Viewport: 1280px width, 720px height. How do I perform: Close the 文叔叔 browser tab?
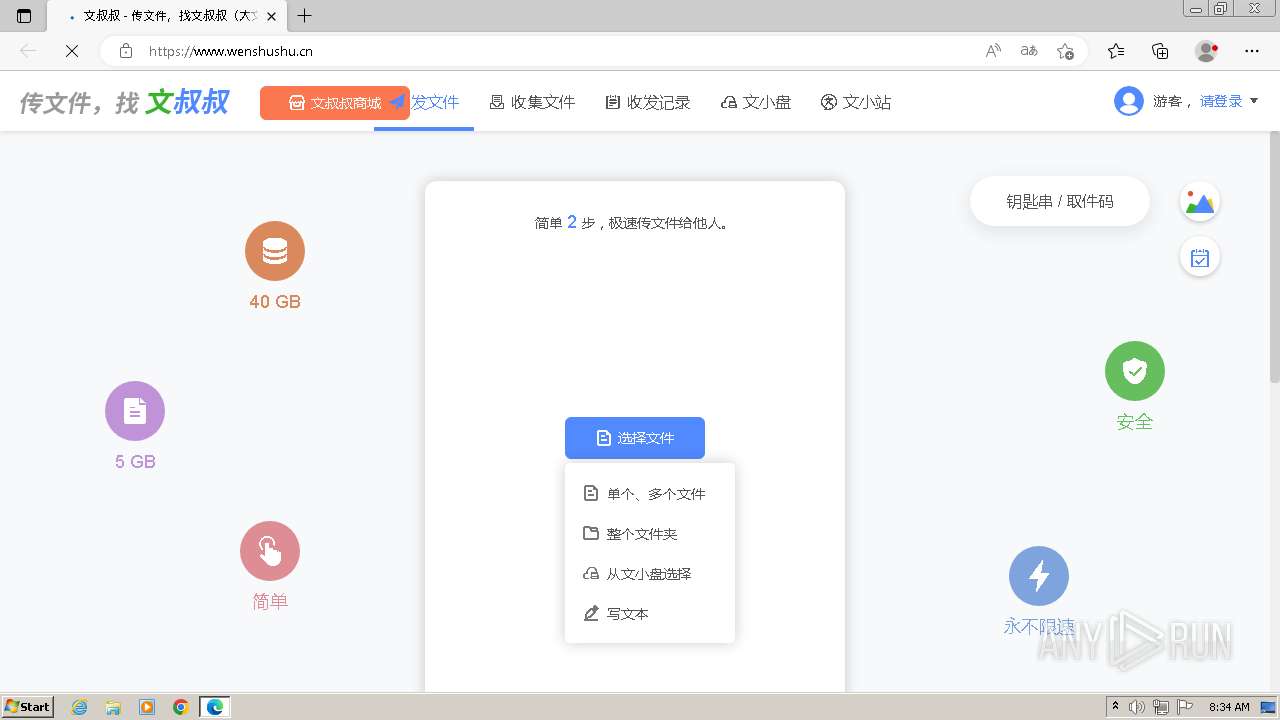pyautogui.click(x=271, y=16)
